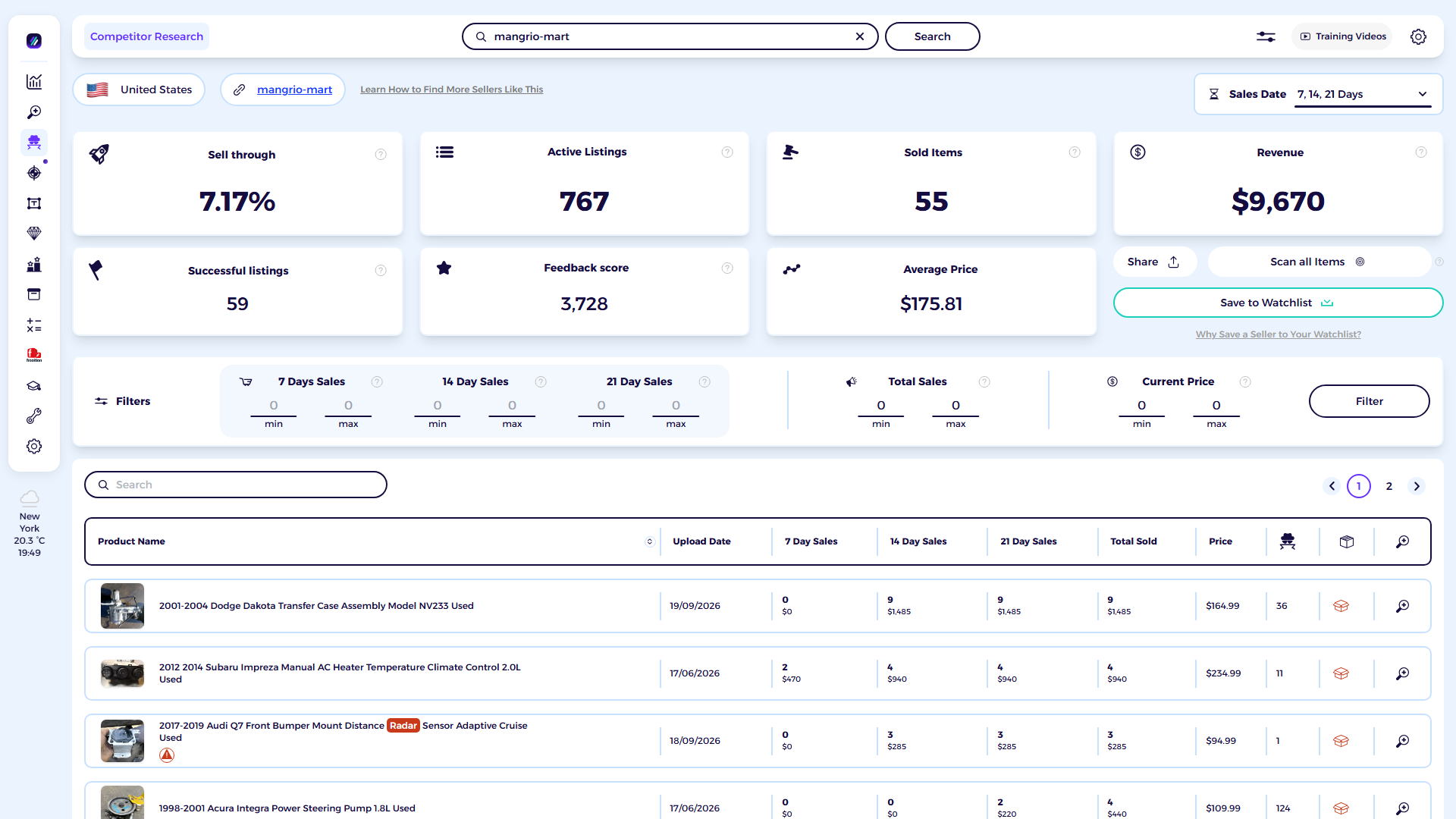Image resolution: width=1456 pixels, height=819 pixels.
Task: Open the analytics chart sidebar icon
Action: 34,82
